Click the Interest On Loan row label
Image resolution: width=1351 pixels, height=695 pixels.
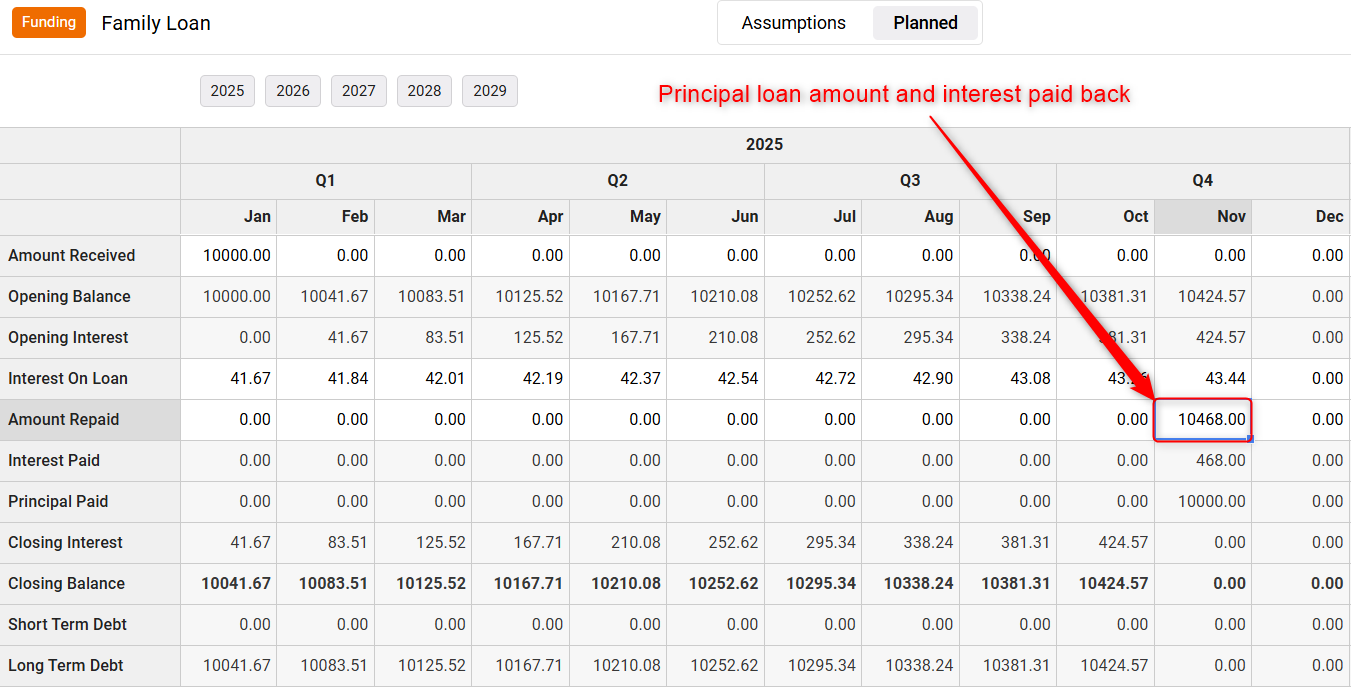(90, 379)
